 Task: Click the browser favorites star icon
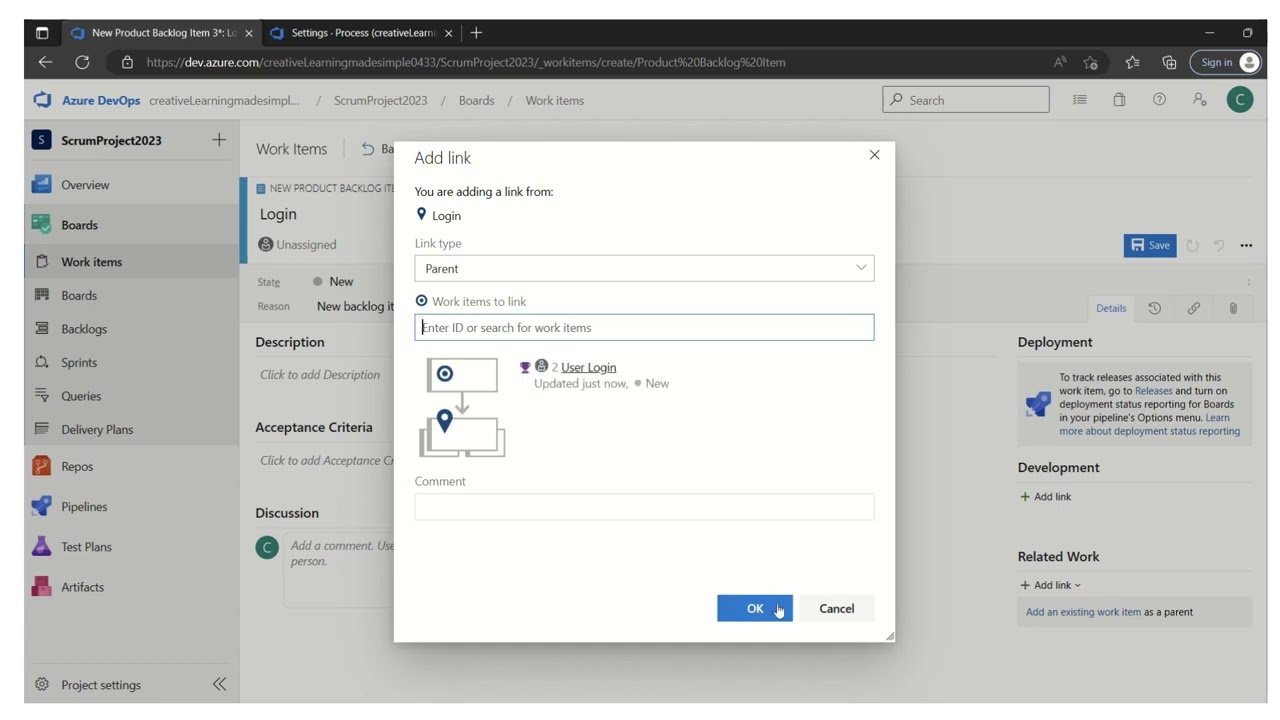coord(1090,62)
